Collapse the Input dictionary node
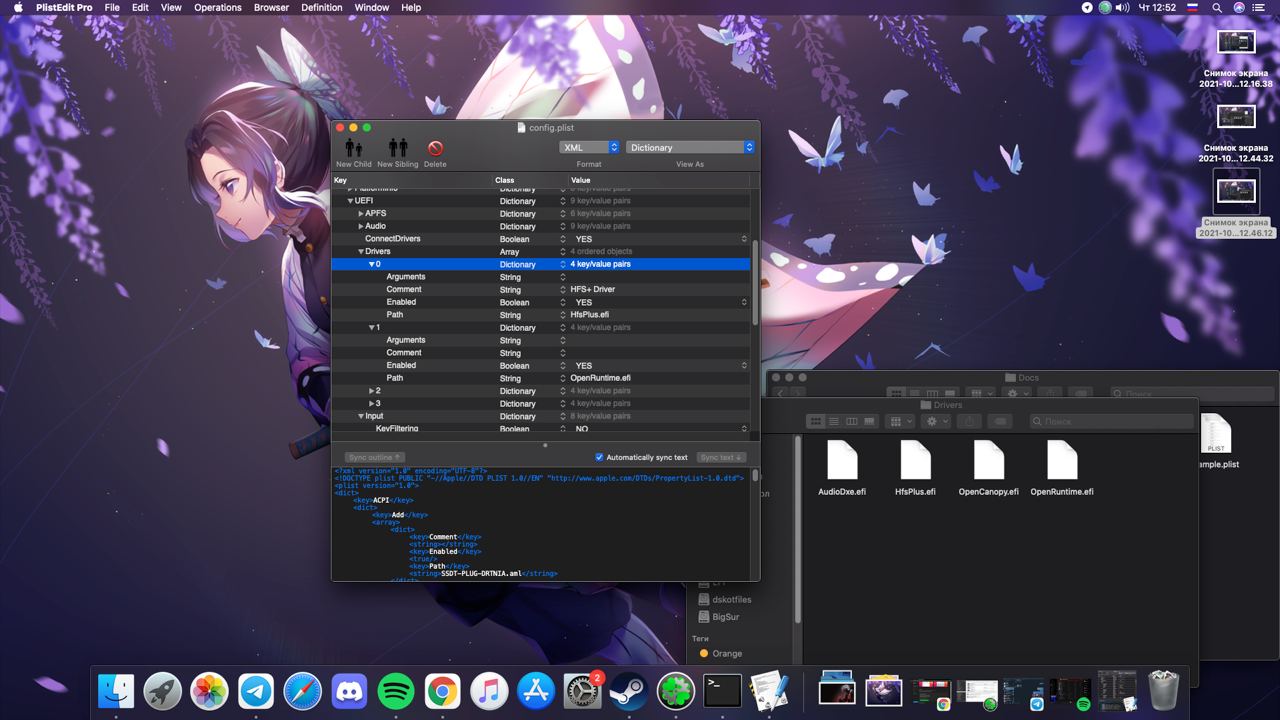1280x720 pixels. 361,416
